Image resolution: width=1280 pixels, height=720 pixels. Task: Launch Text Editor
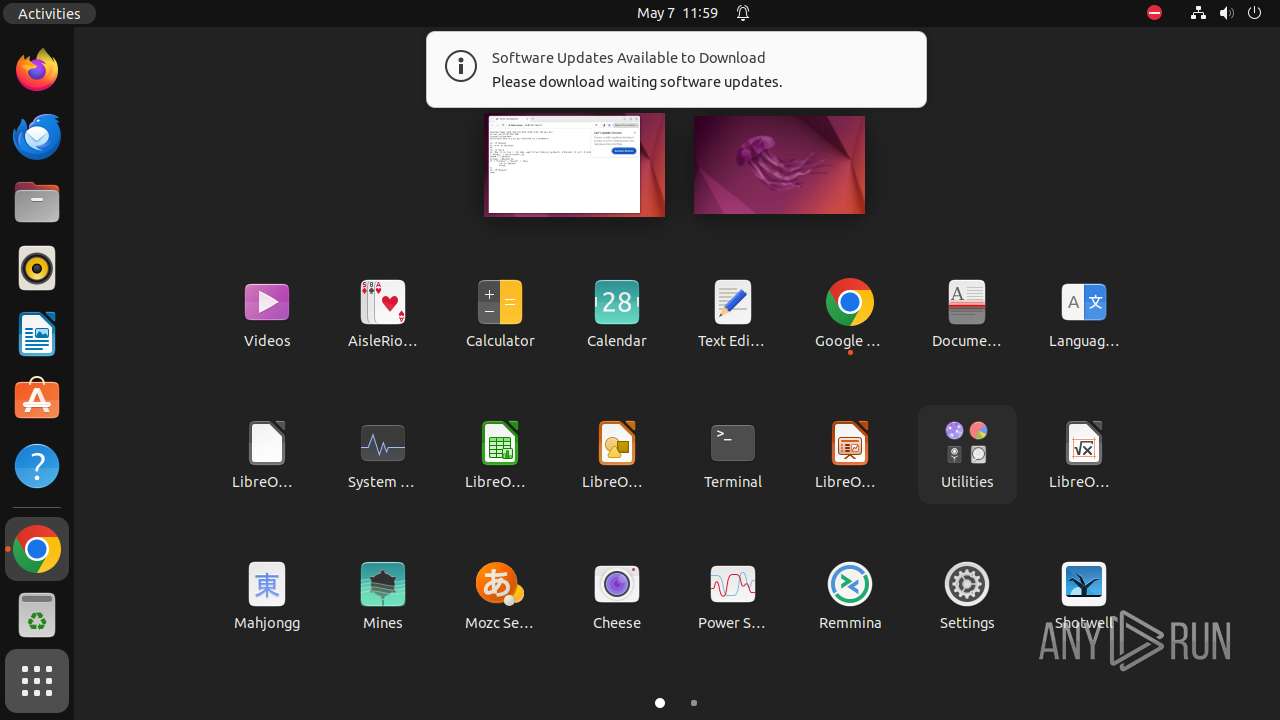[x=733, y=314]
